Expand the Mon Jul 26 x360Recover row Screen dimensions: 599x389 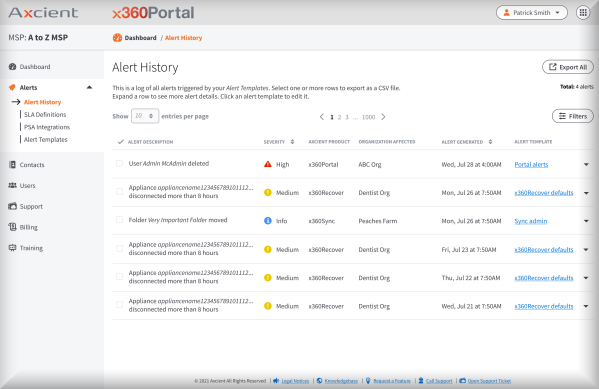tap(586, 193)
